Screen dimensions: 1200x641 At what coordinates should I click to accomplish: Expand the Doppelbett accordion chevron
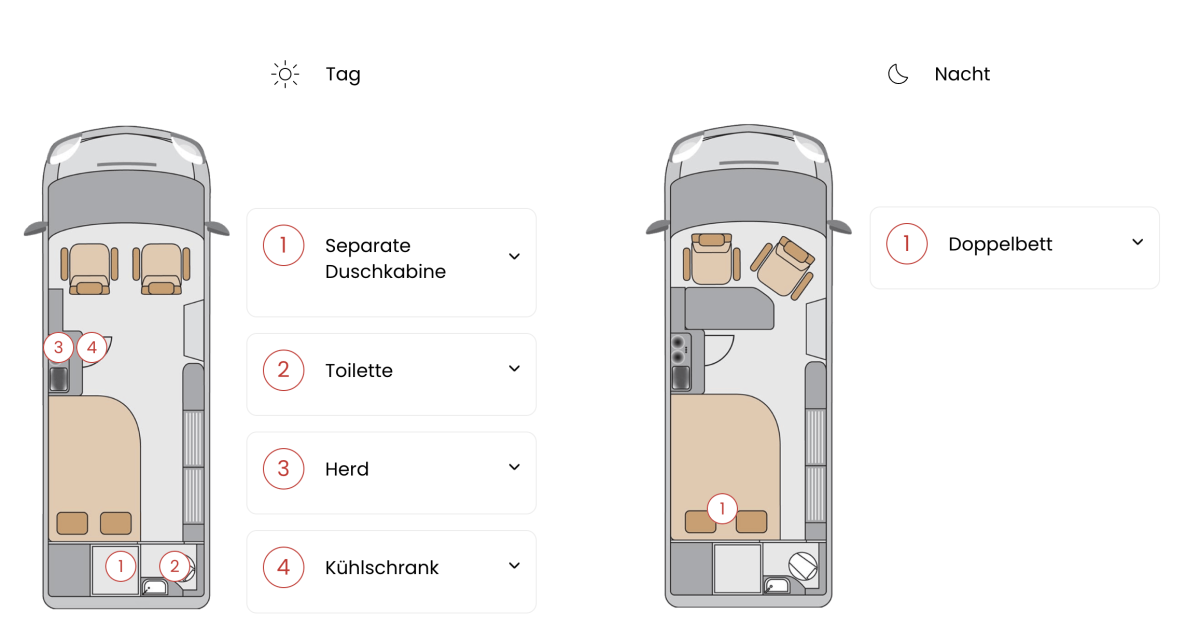pyautogui.click(x=1137, y=243)
